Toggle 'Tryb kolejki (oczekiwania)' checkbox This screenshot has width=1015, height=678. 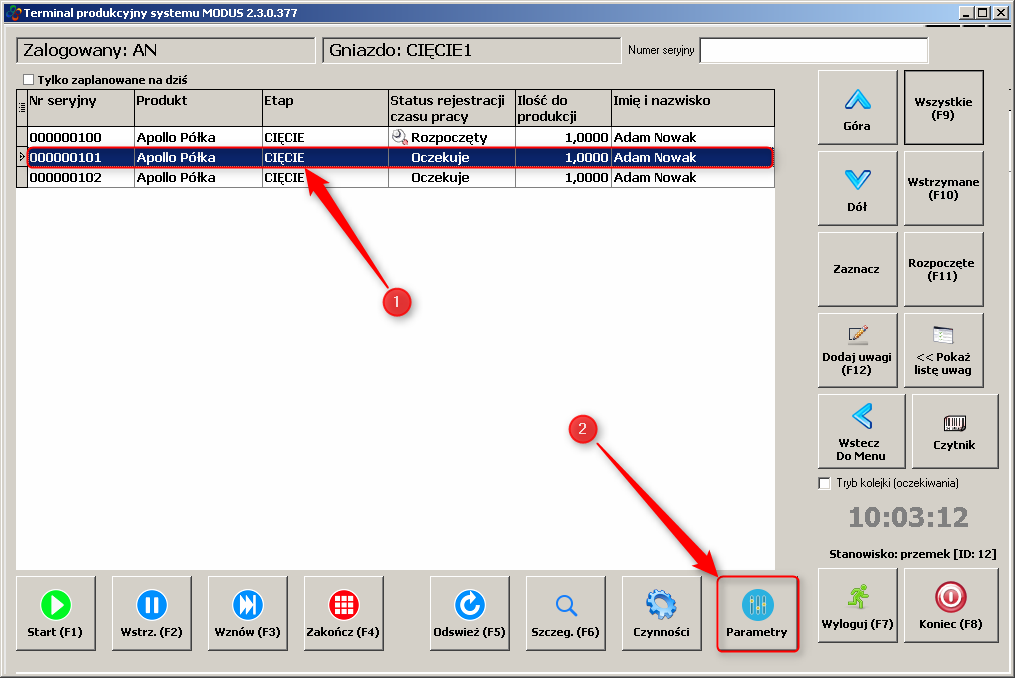point(825,483)
